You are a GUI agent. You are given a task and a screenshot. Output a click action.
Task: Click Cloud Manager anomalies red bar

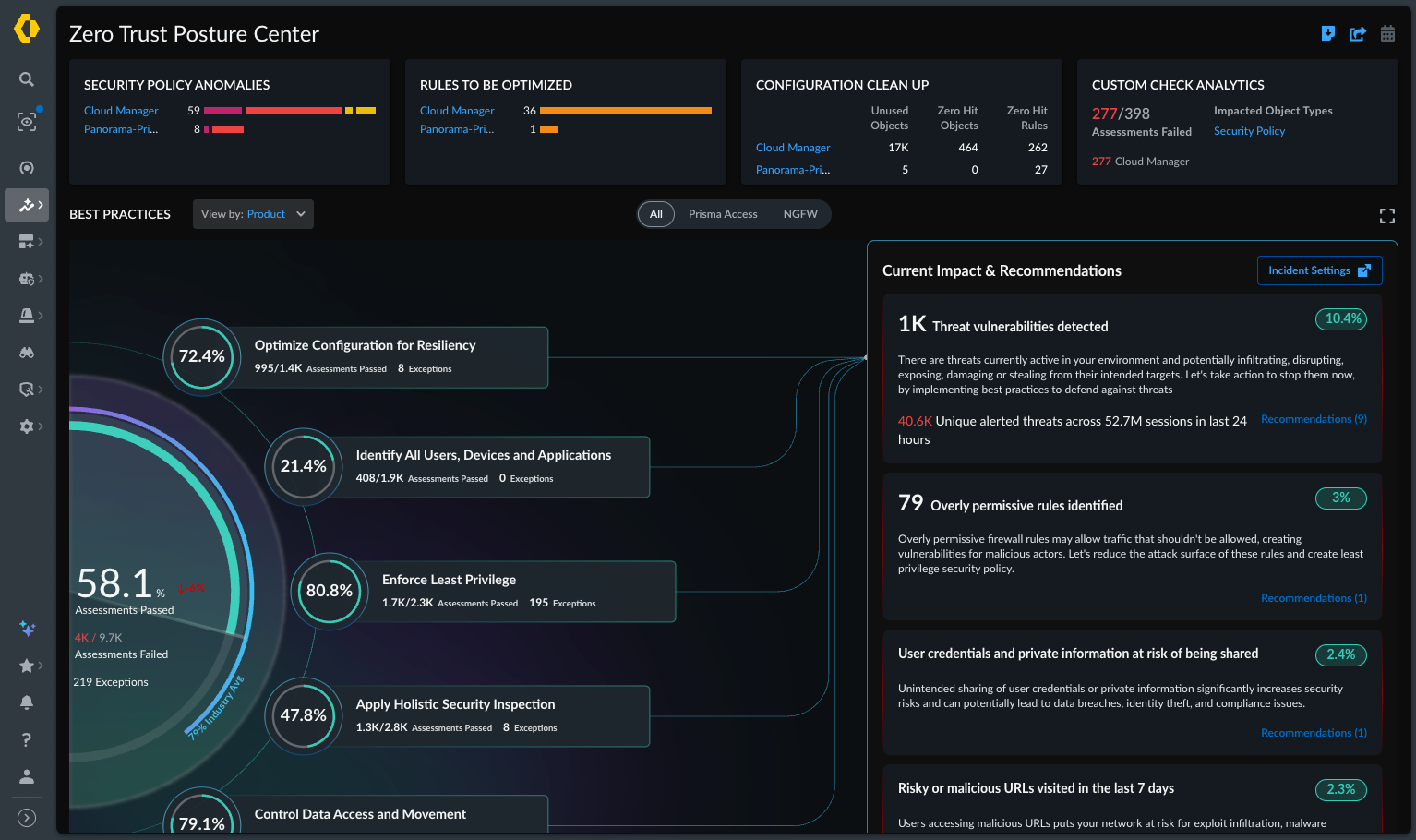[x=294, y=111]
